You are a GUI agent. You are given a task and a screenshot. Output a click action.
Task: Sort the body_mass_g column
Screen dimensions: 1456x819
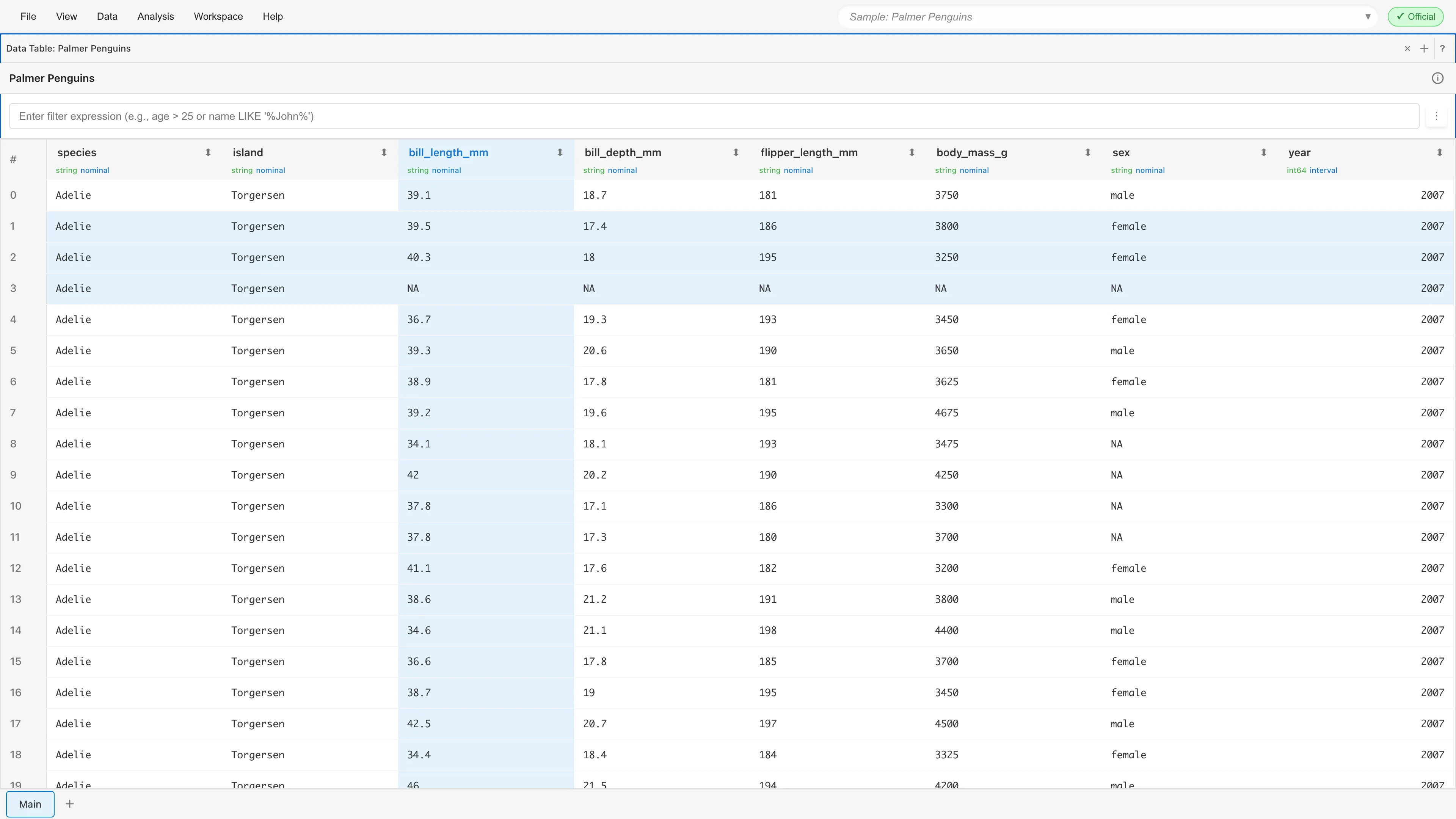click(1087, 152)
